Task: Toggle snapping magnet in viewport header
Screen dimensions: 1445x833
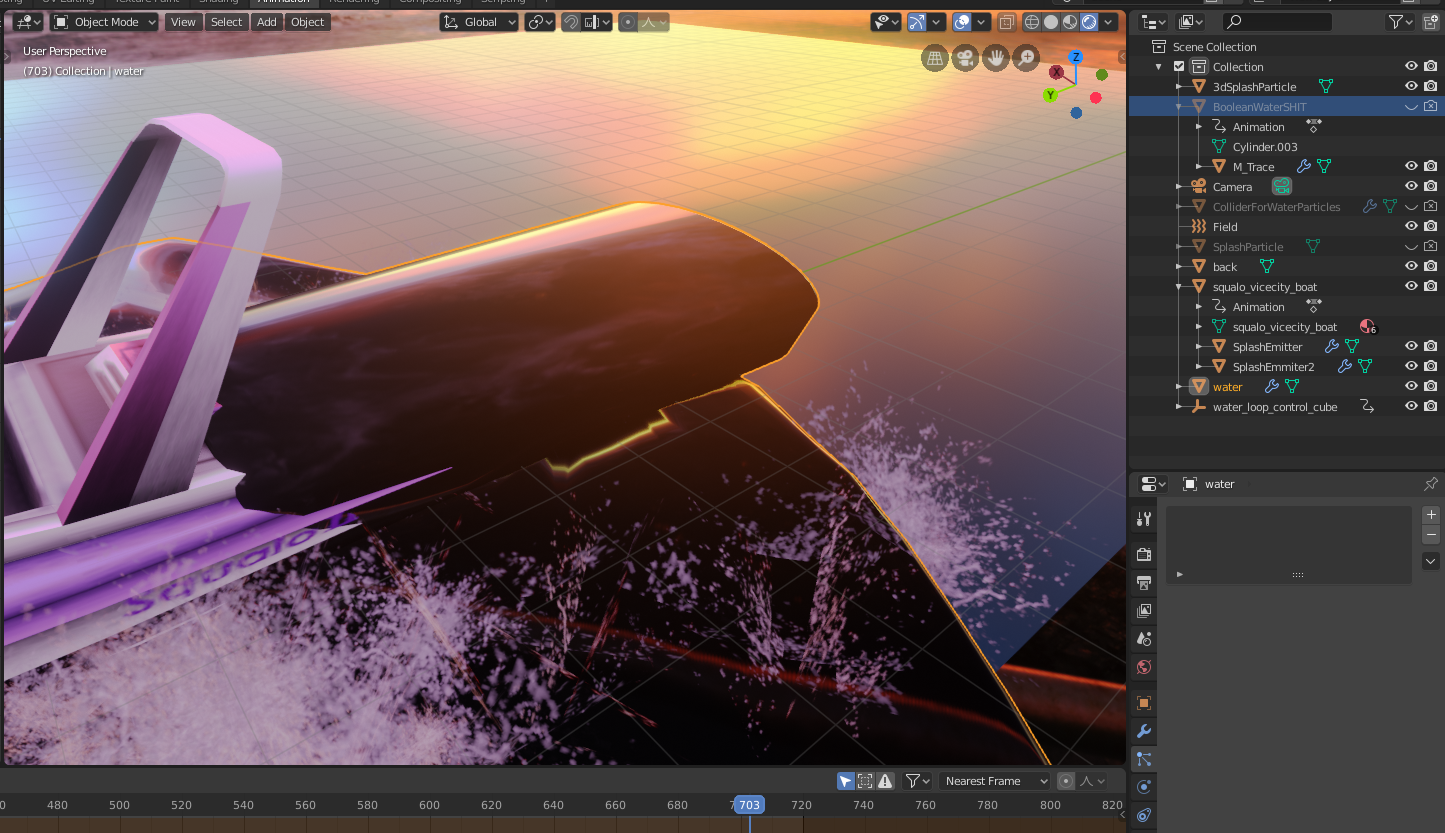Action: 571,22
